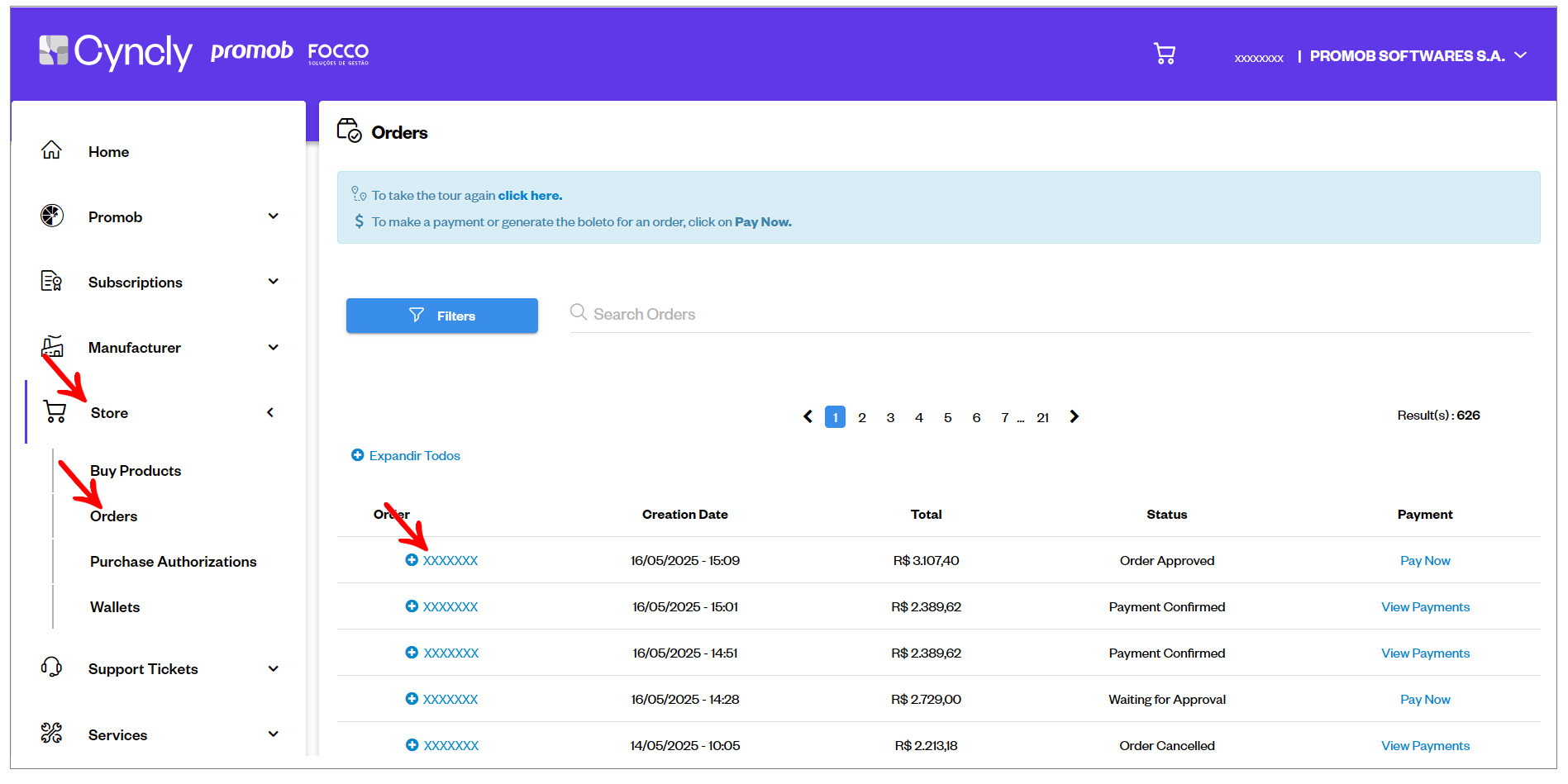View Payments for the 16/05/2025 - 14:51 order
This screenshot has width=1568, height=784.
coord(1425,653)
